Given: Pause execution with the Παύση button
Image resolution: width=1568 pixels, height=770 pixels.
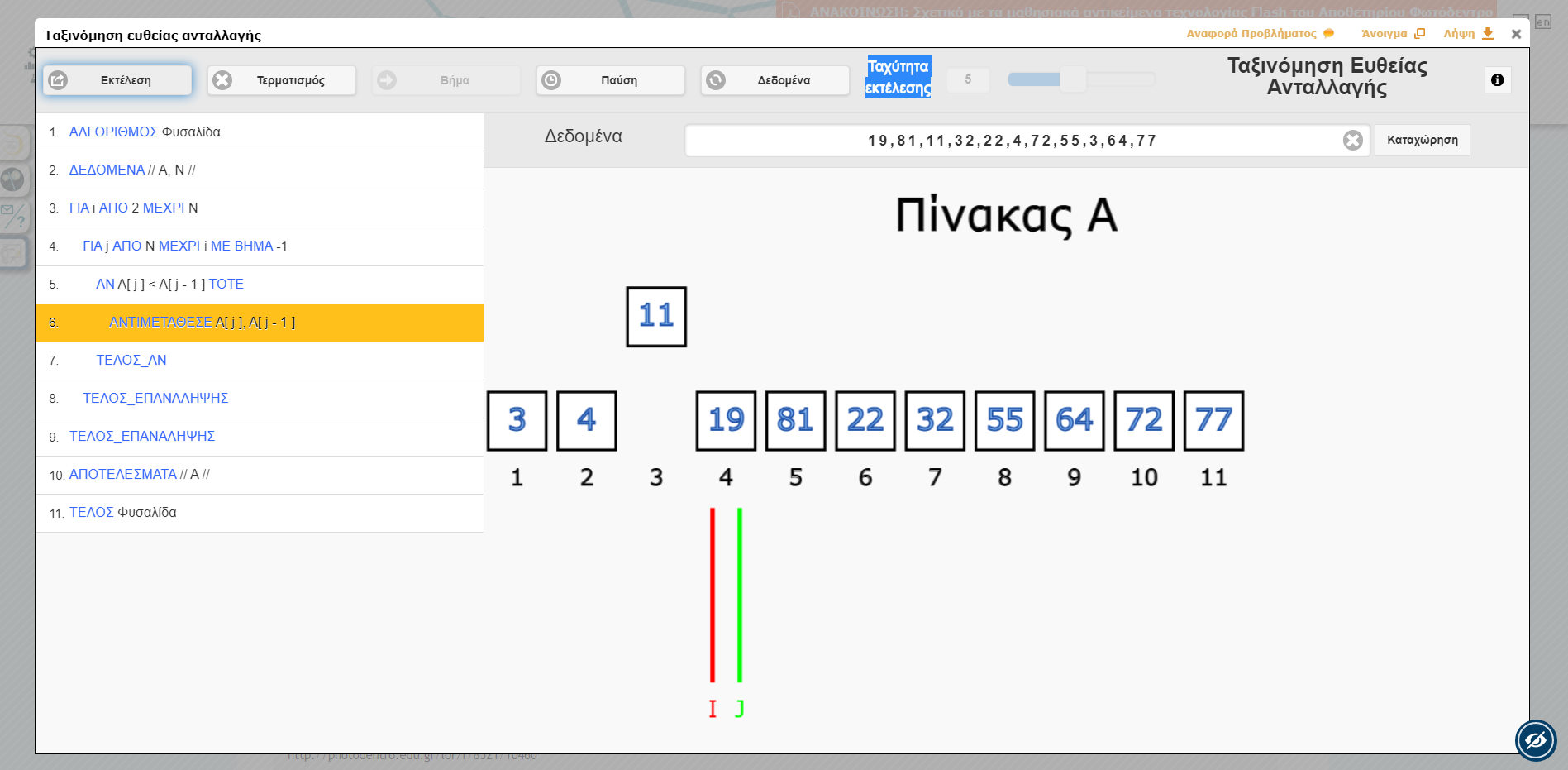Looking at the screenshot, I should [610, 80].
